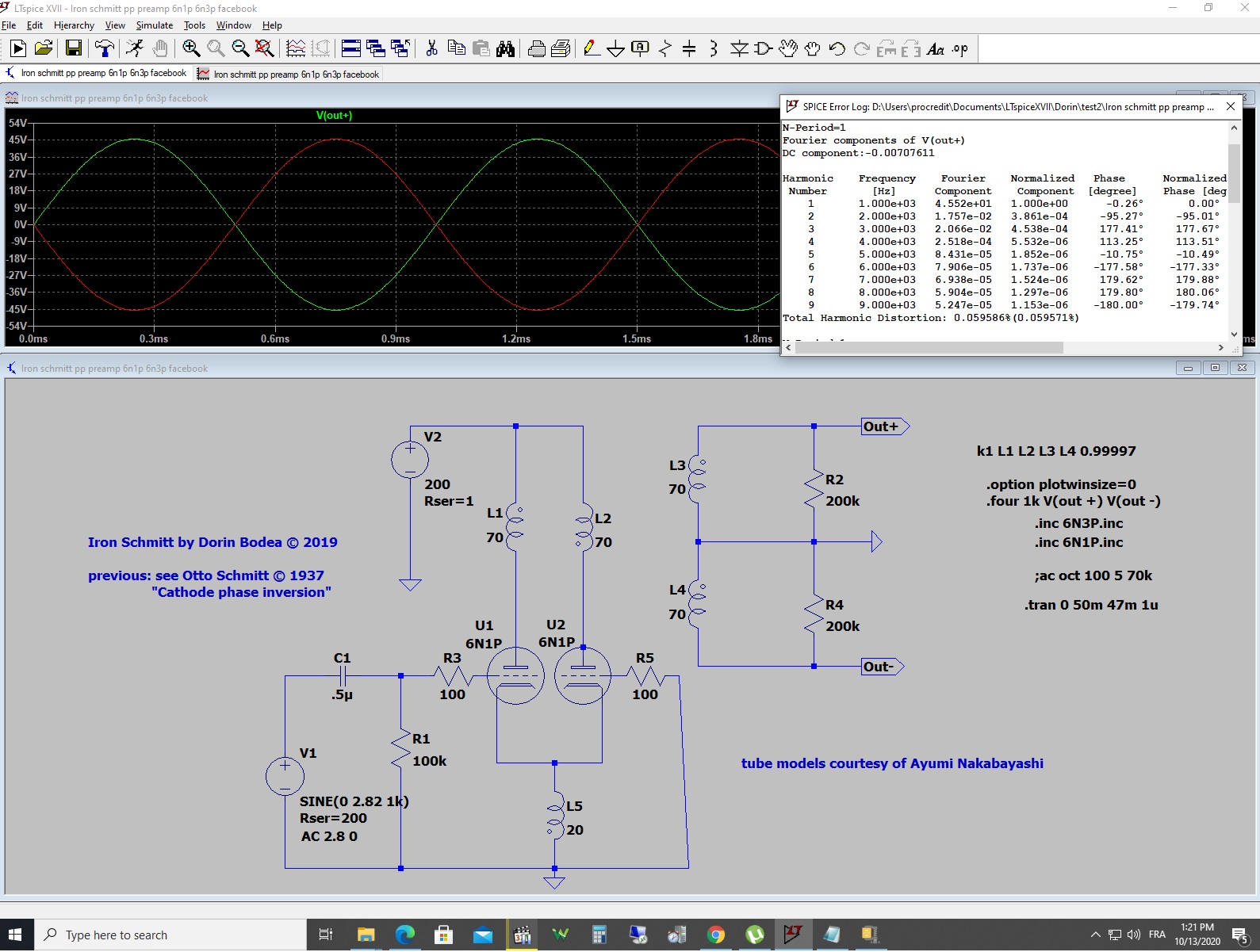Image resolution: width=1260 pixels, height=952 pixels.
Task: Open Chrome from the taskbar
Action: coord(715,935)
